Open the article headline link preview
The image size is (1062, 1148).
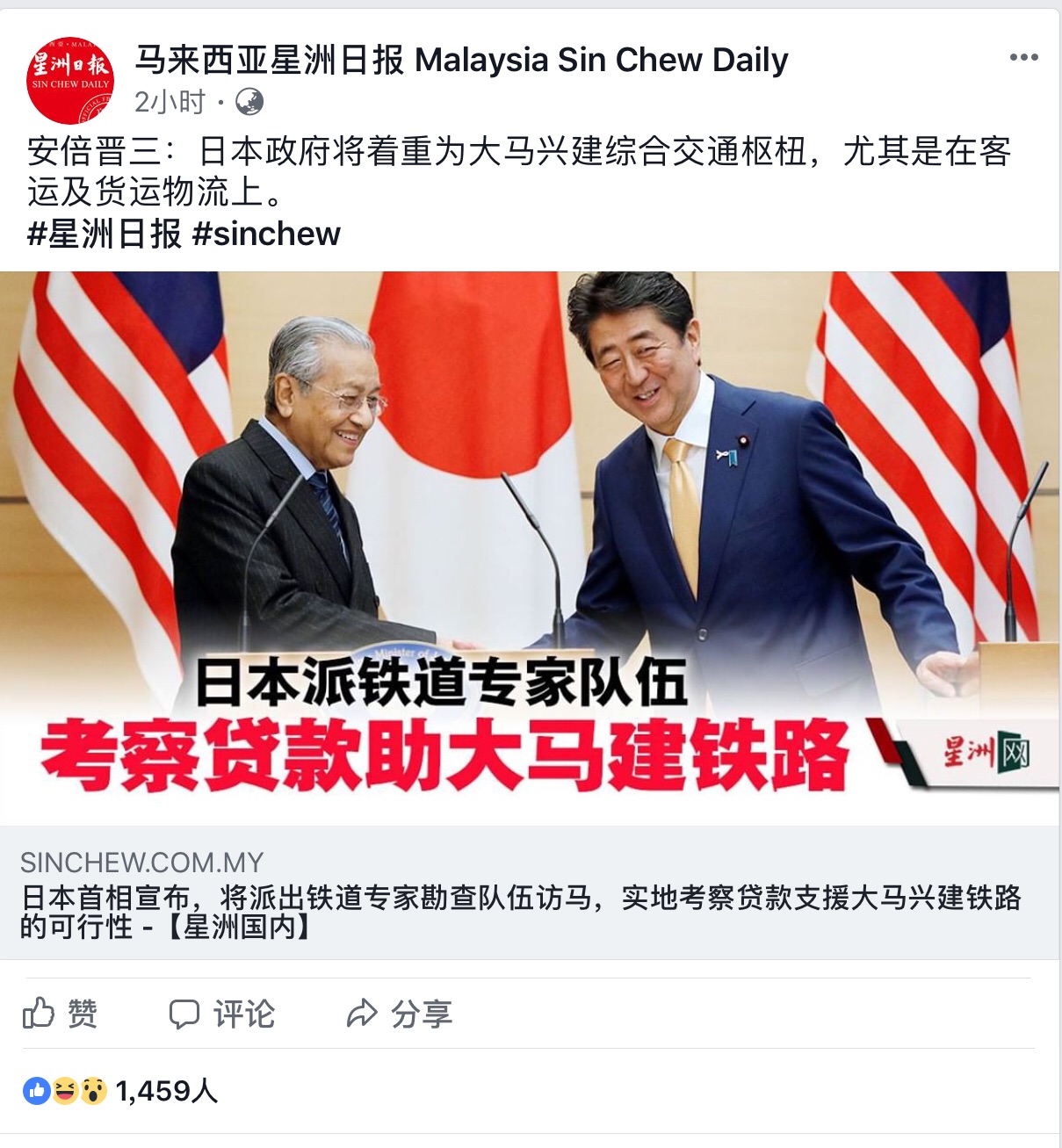pyautogui.click(x=521, y=912)
